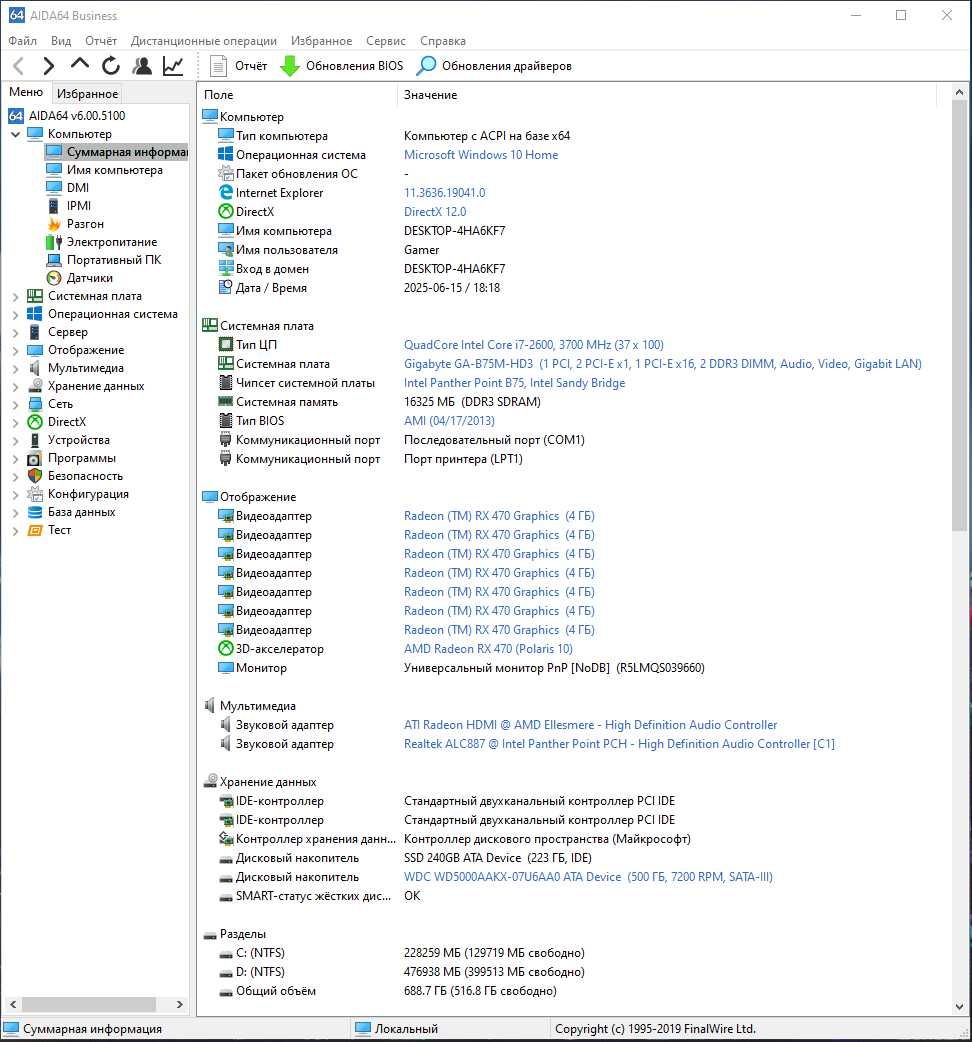This screenshot has height=1042, width=972.
Task: Click the Операционная система Windows icon in the tree
Action: pos(35,314)
